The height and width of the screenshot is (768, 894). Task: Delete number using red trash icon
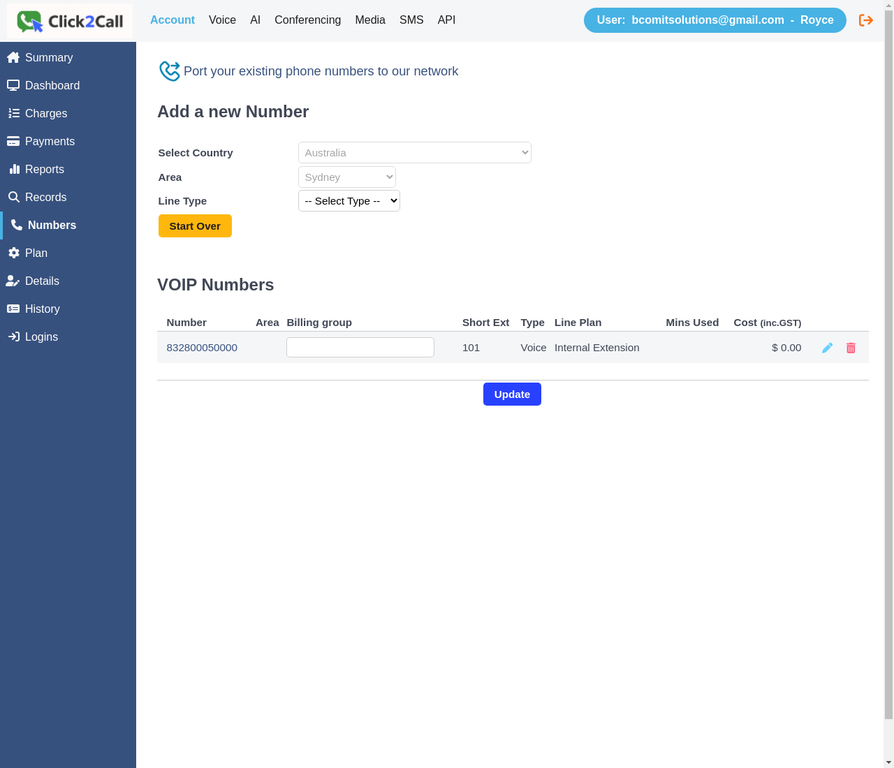851,348
